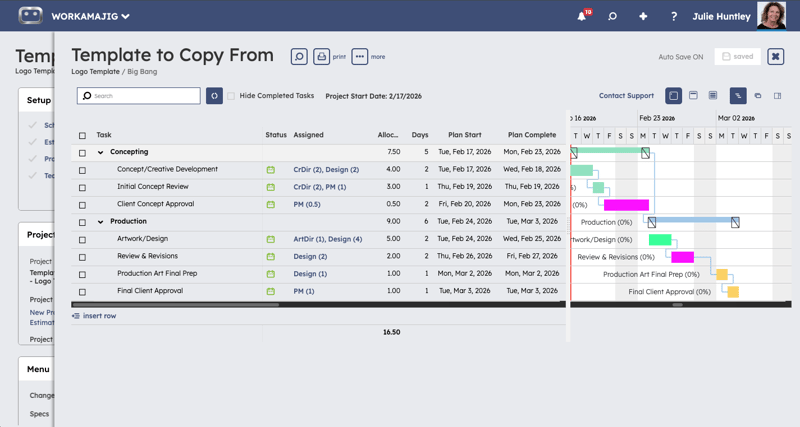Screen dimensions: 800x427
Task: Tick the select-all checkbox in Task header
Action: 82,135
